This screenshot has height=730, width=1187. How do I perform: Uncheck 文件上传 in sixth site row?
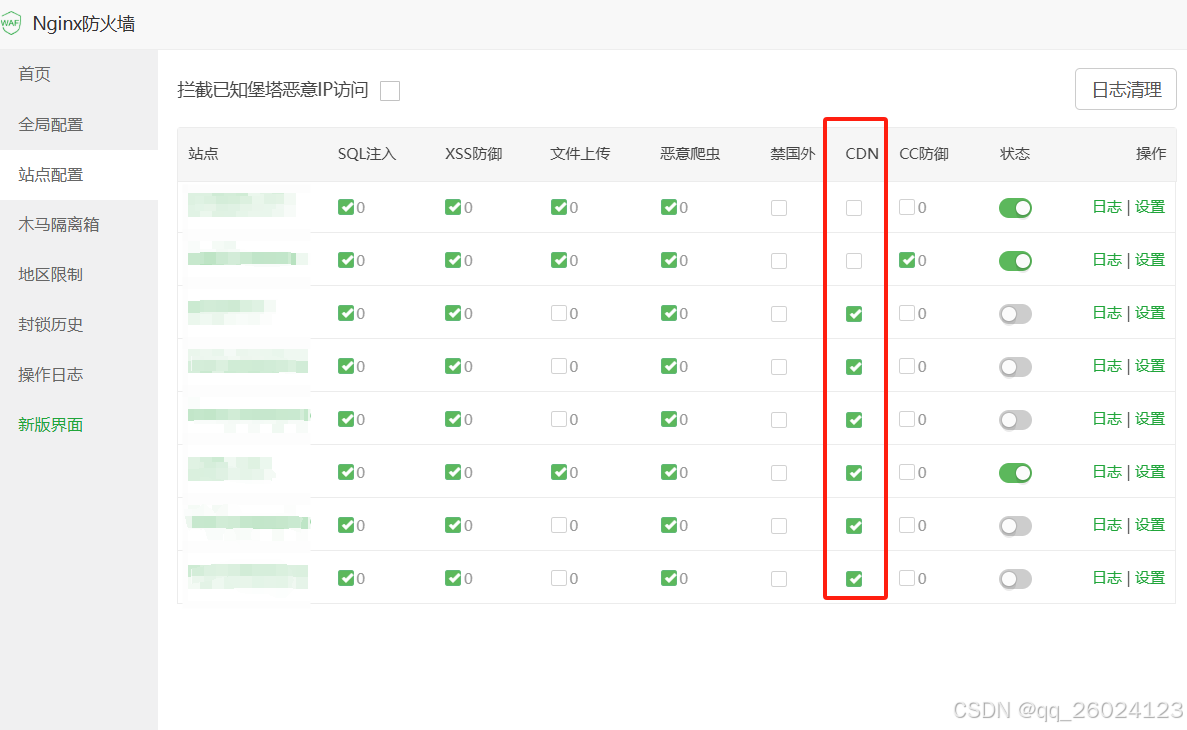[559, 472]
